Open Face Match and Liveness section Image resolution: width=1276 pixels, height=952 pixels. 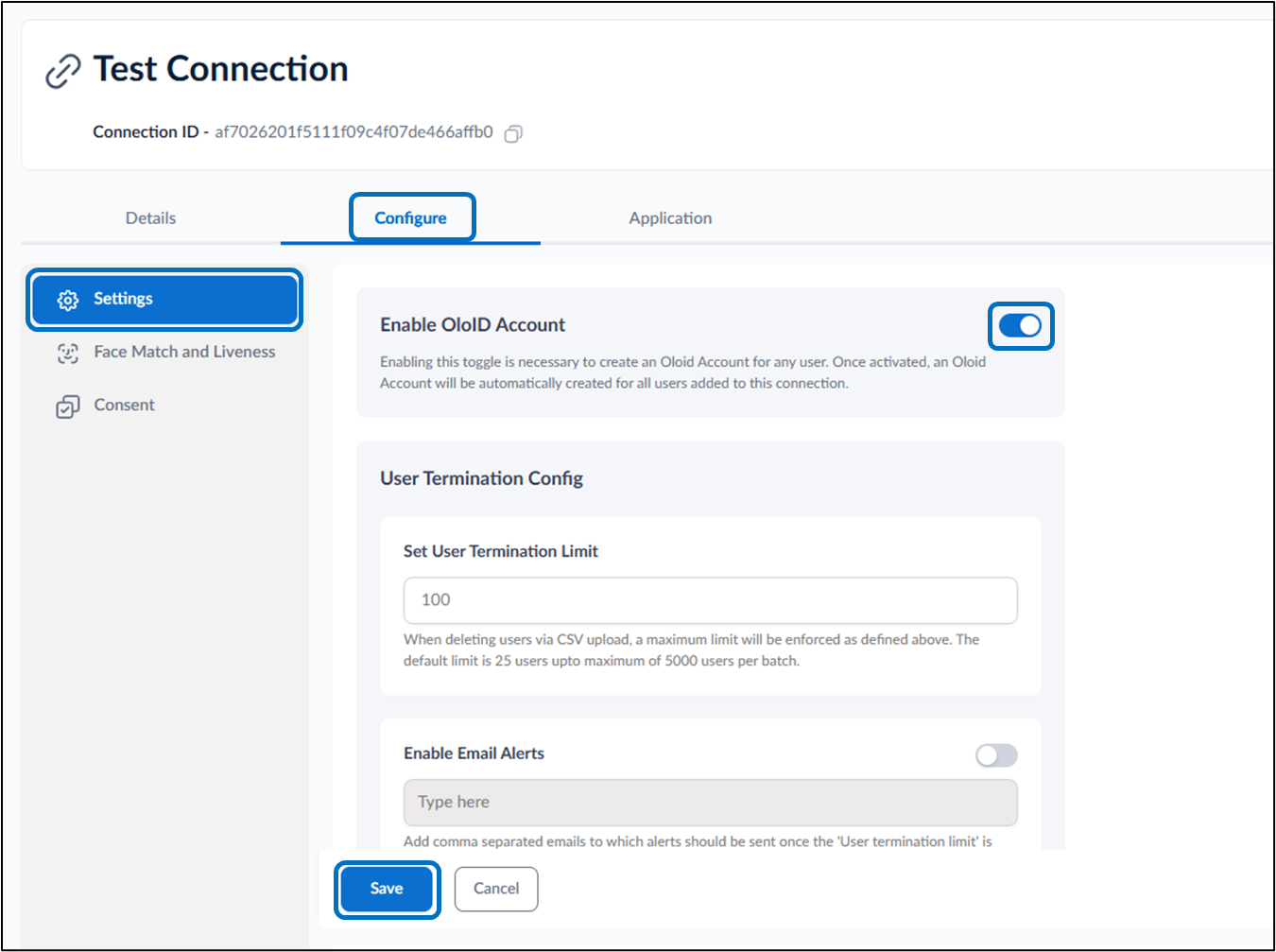tap(164, 352)
